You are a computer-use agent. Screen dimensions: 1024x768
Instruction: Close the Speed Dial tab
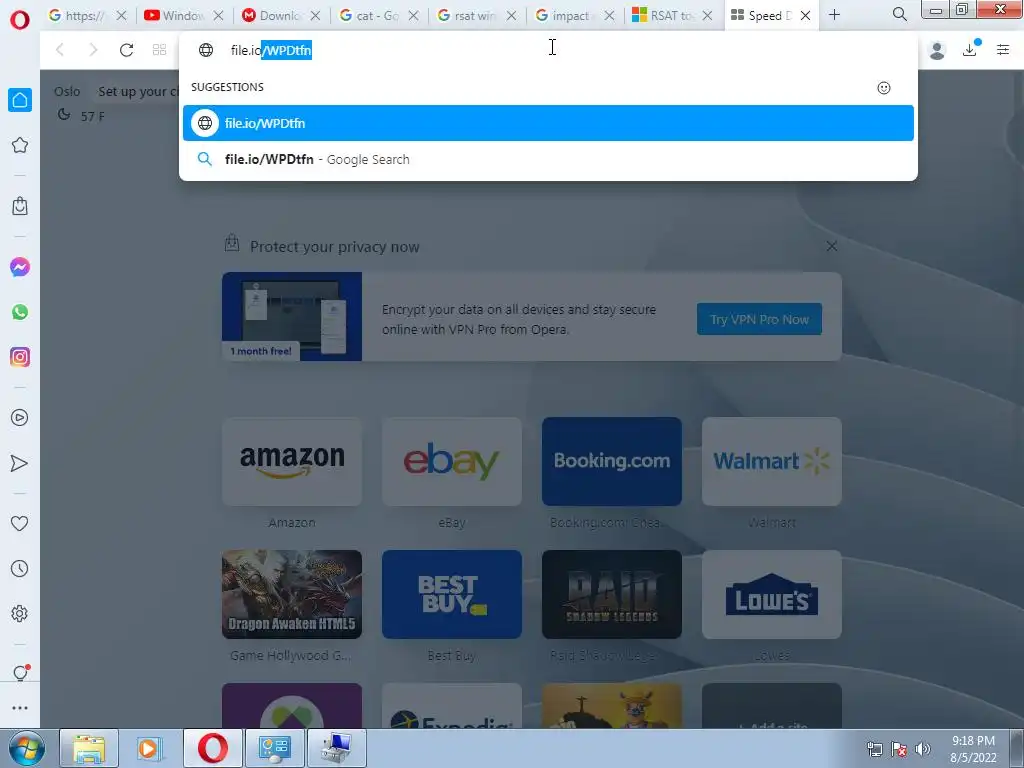(x=805, y=16)
